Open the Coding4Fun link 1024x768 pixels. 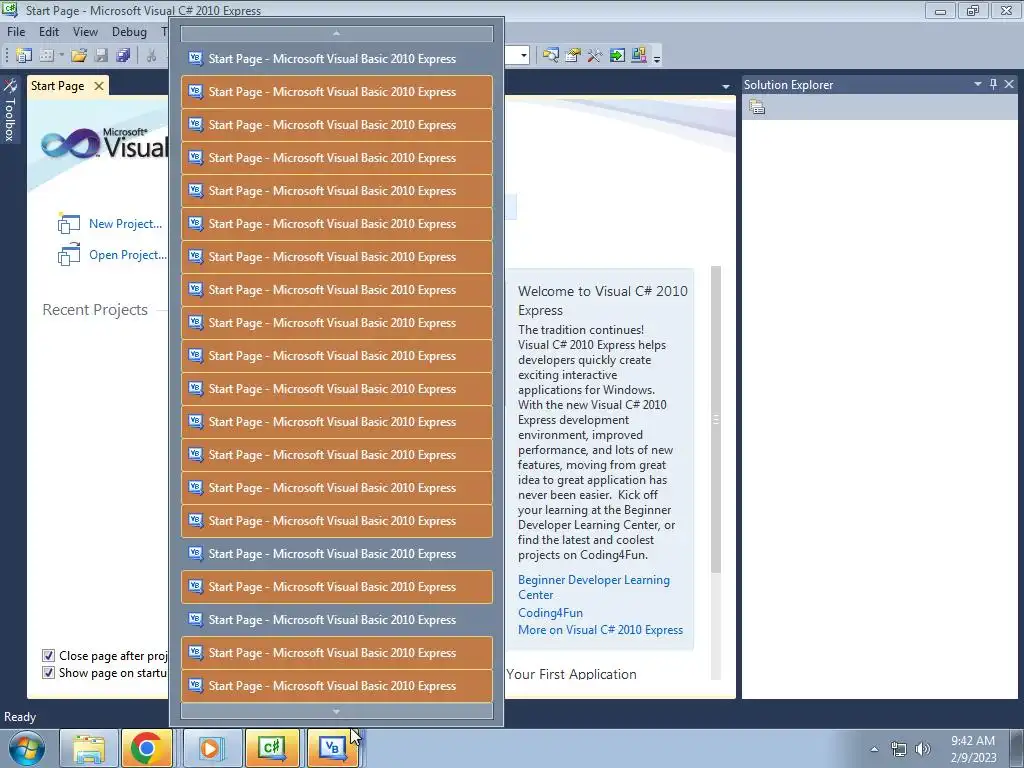[x=551, y=613]
